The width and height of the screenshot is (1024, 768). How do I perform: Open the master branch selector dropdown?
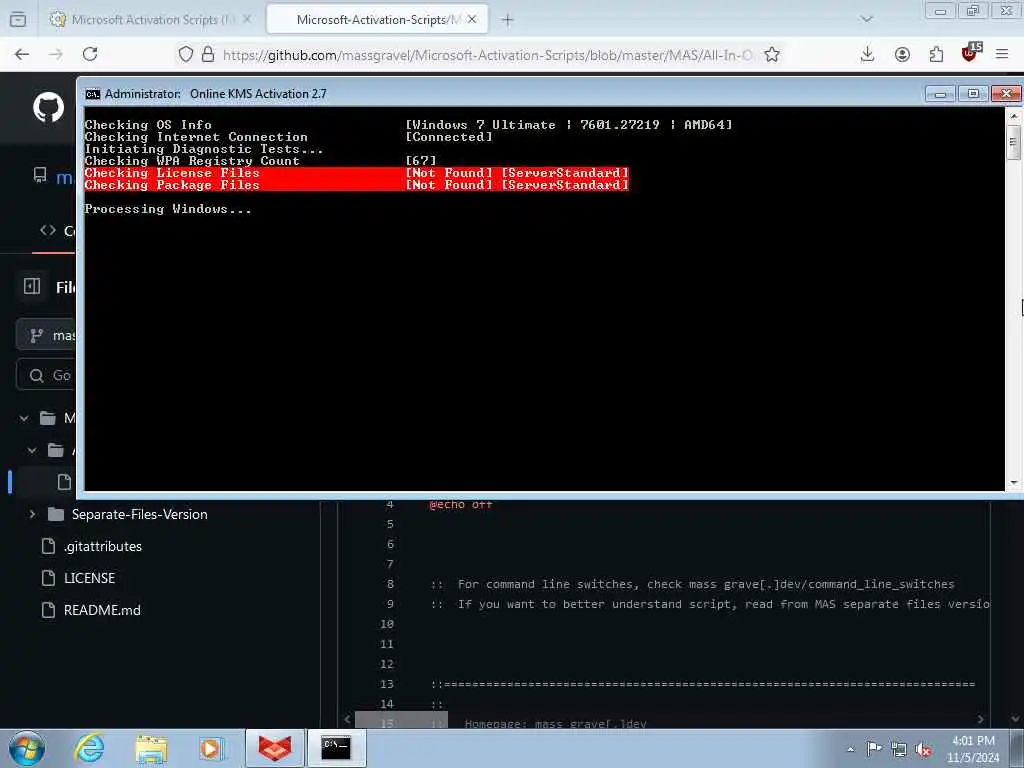47,335
